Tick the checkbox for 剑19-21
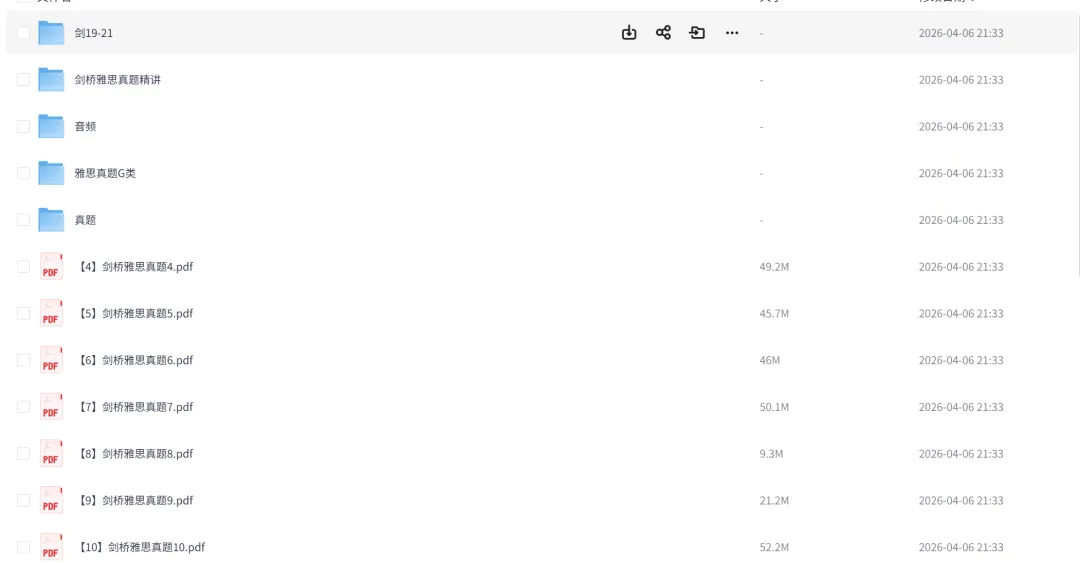1080x563 pixels. tap(23, 32)
